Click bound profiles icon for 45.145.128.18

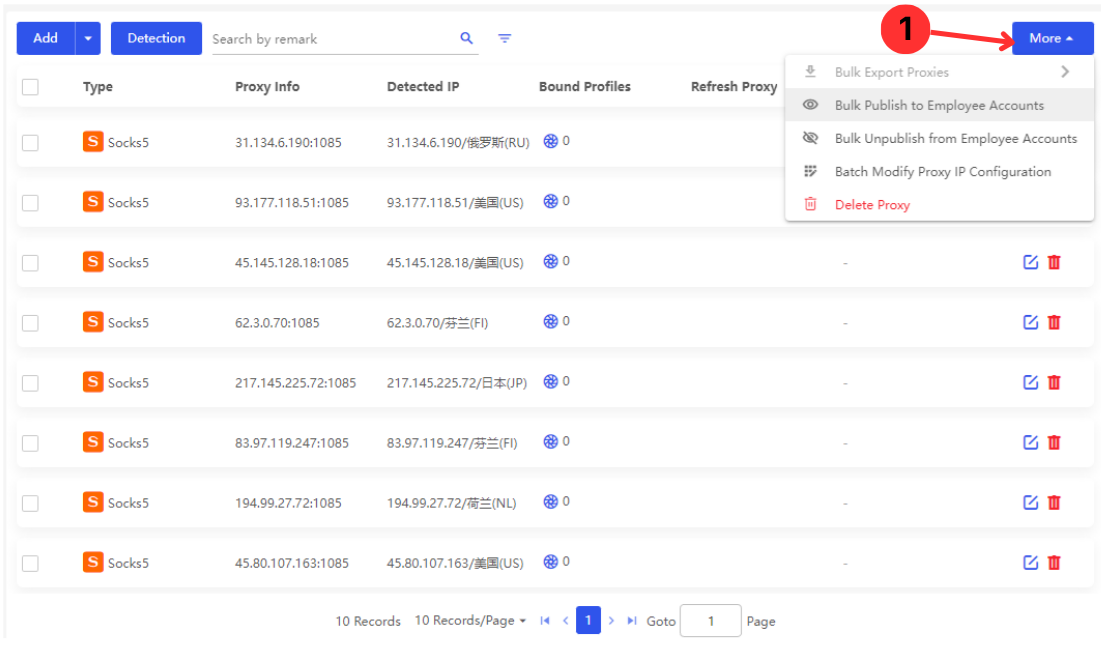550,261
